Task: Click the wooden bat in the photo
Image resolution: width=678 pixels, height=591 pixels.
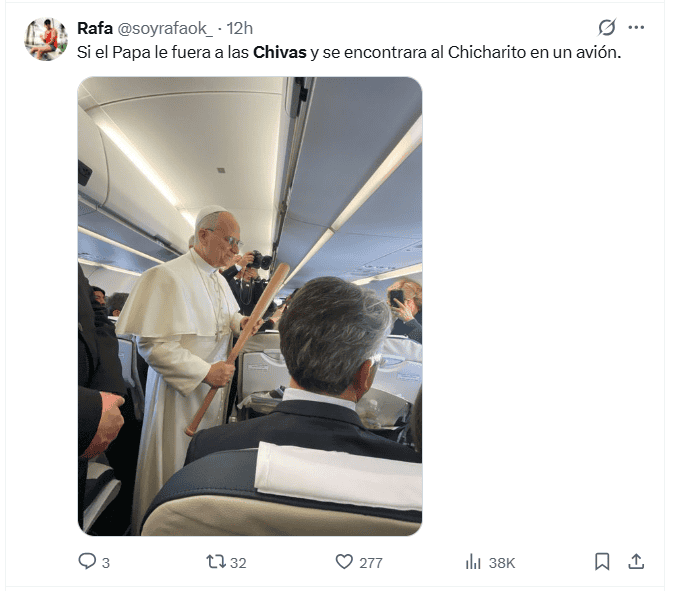Action: point(237,348)
